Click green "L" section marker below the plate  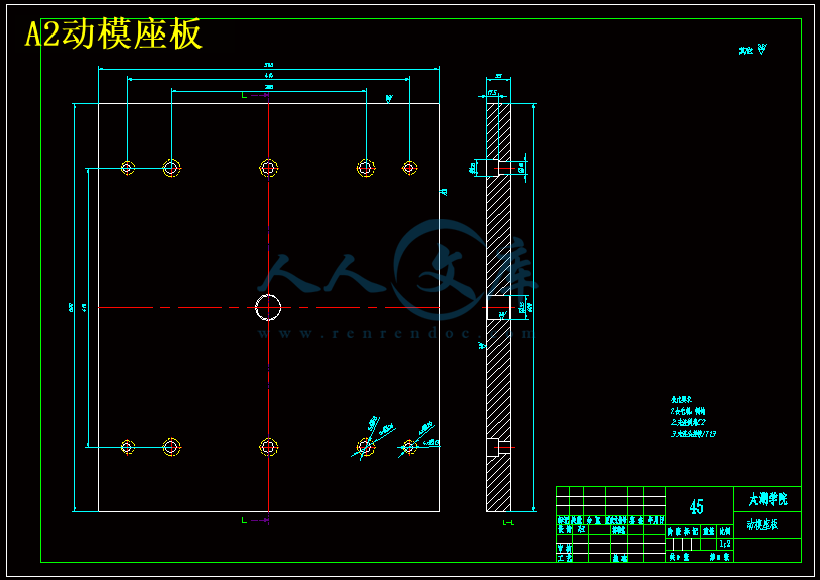244,520
